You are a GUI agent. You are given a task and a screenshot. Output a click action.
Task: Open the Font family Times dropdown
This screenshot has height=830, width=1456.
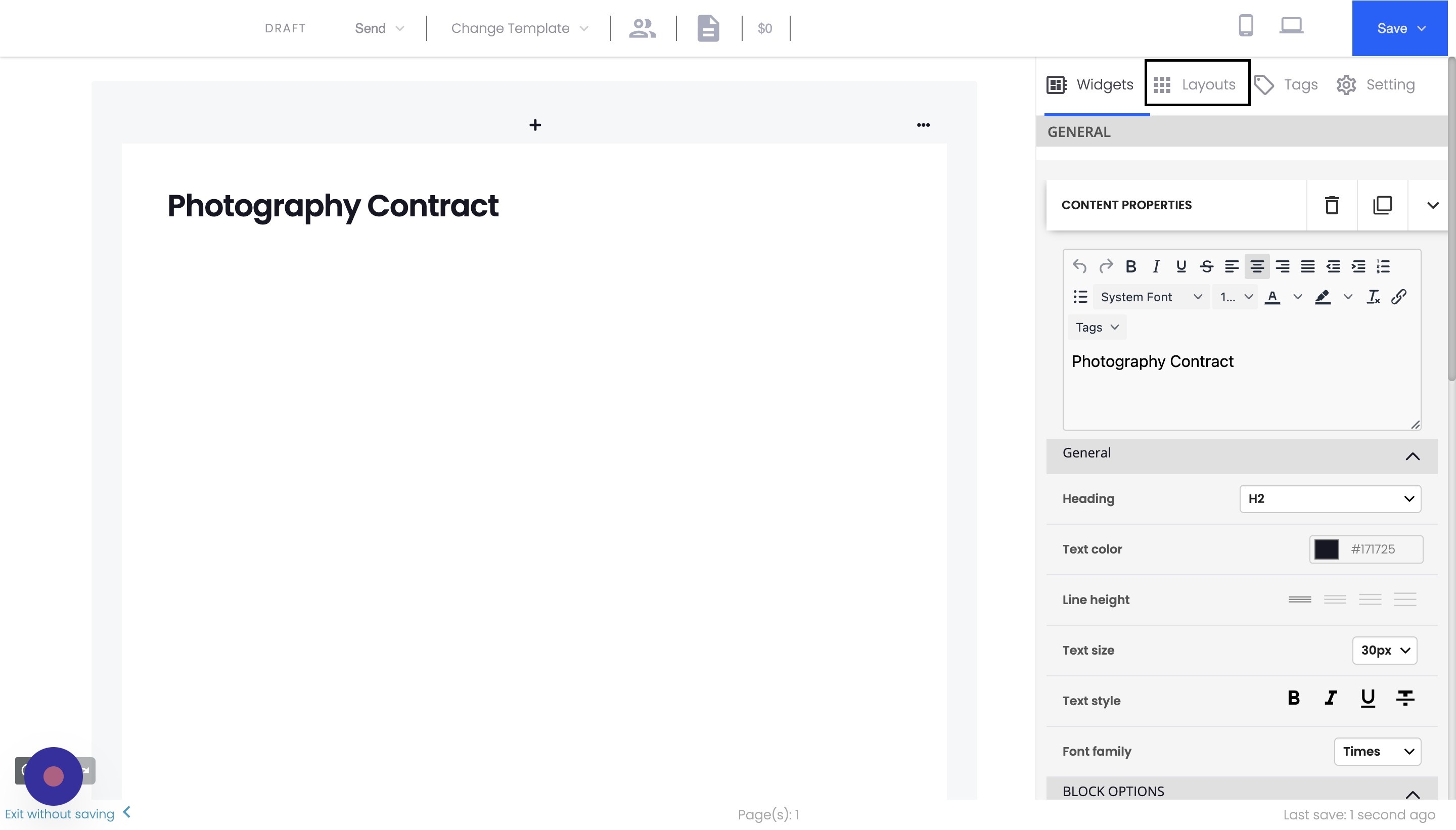pyautogui.click(x=1377, y=751)
